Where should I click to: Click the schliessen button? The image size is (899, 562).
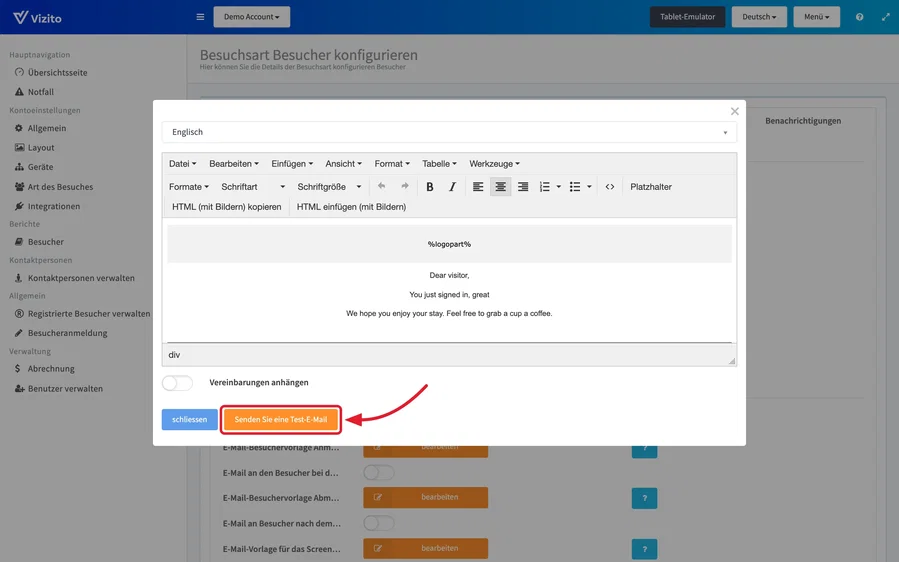pyautogui.click(x=190, y=419)
